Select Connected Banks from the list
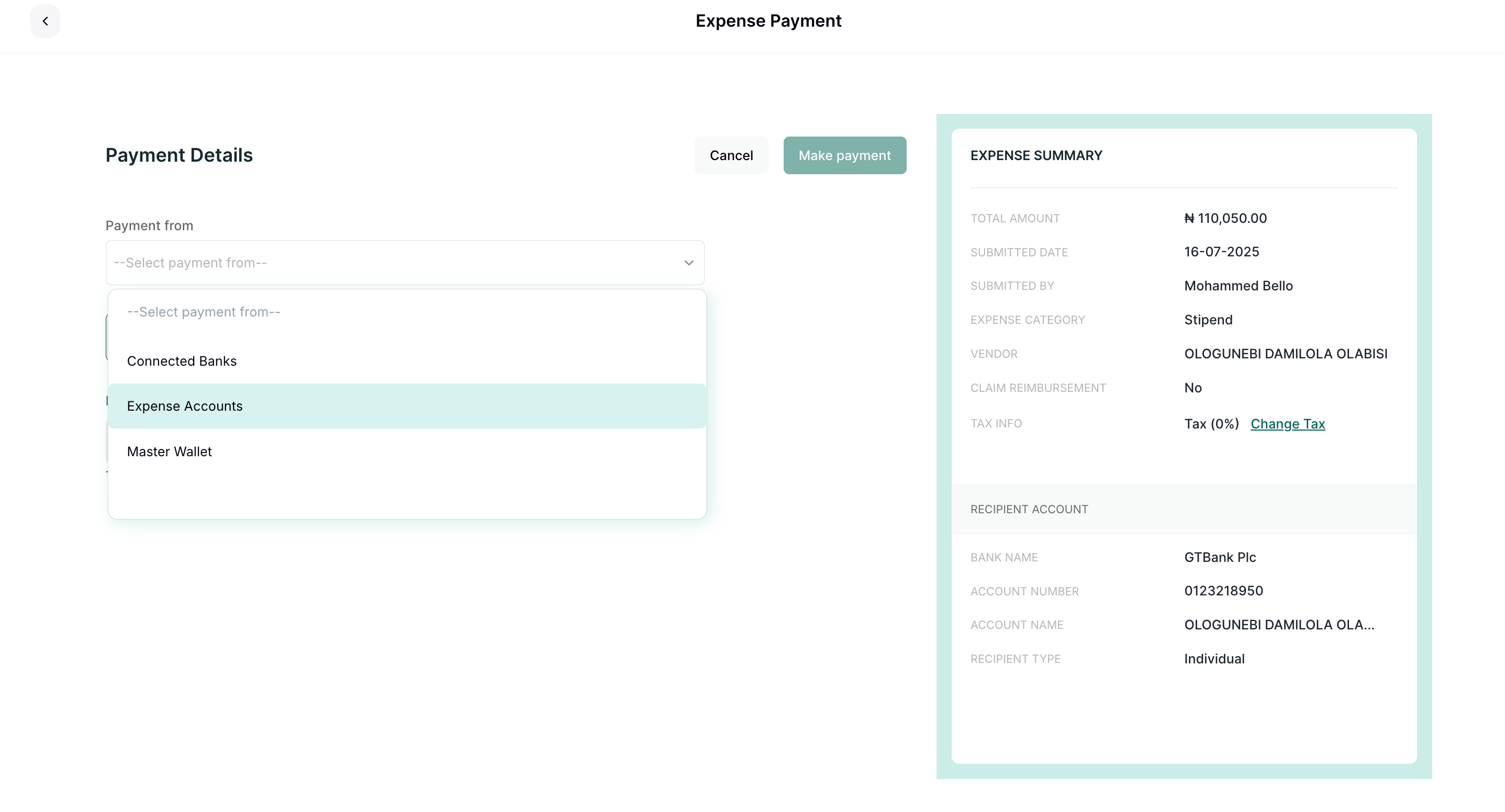This screenshot has width=1505, height=812. tap(182, 362)
